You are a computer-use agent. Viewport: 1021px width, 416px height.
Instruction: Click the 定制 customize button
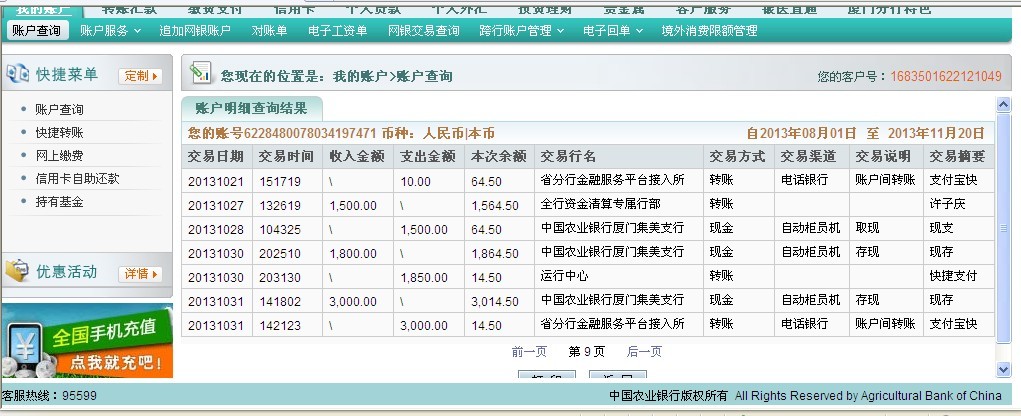[x=139, y=76]
